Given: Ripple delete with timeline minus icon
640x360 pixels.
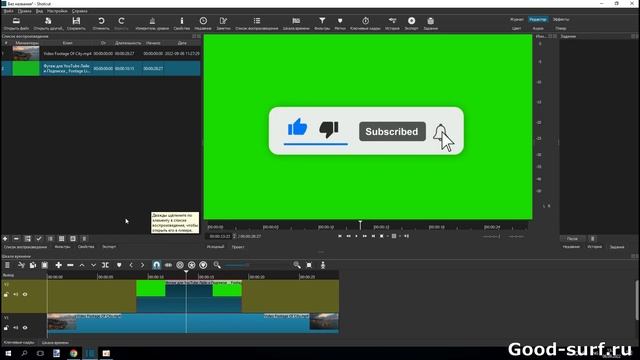Looking at the screenshot, I should [x=70, y=265].
